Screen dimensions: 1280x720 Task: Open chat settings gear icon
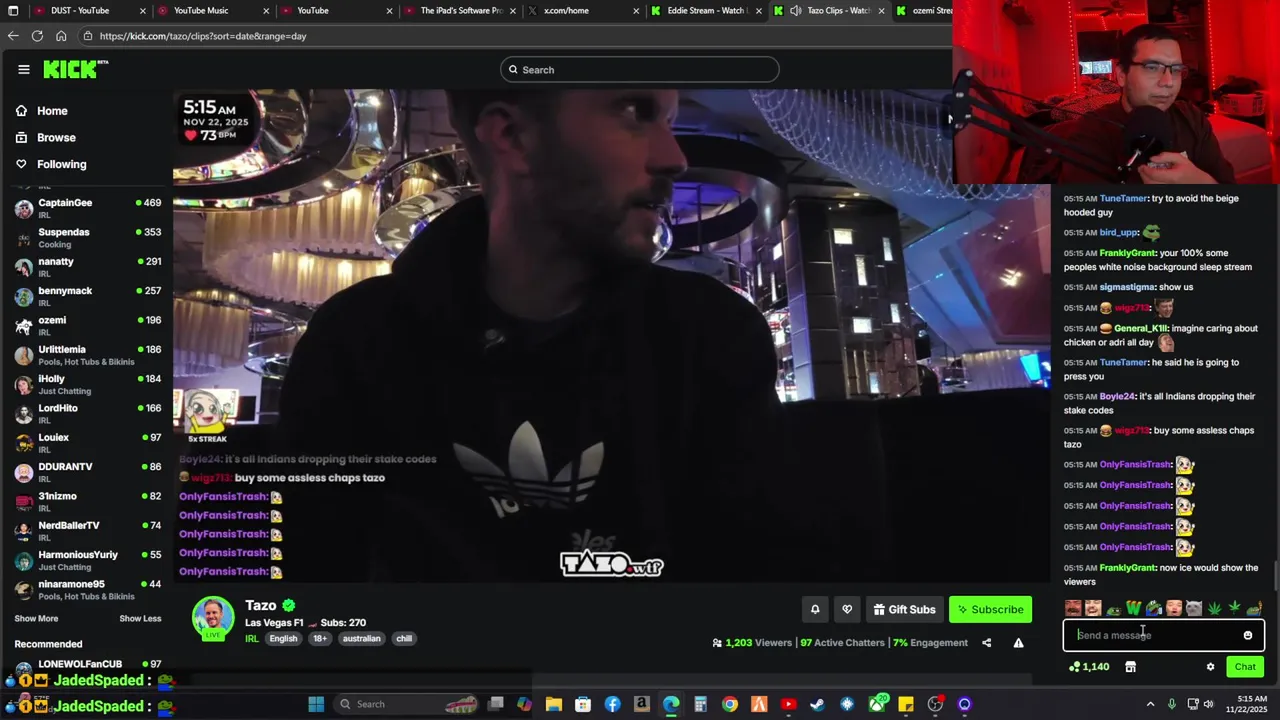[x=1210, y=667]
